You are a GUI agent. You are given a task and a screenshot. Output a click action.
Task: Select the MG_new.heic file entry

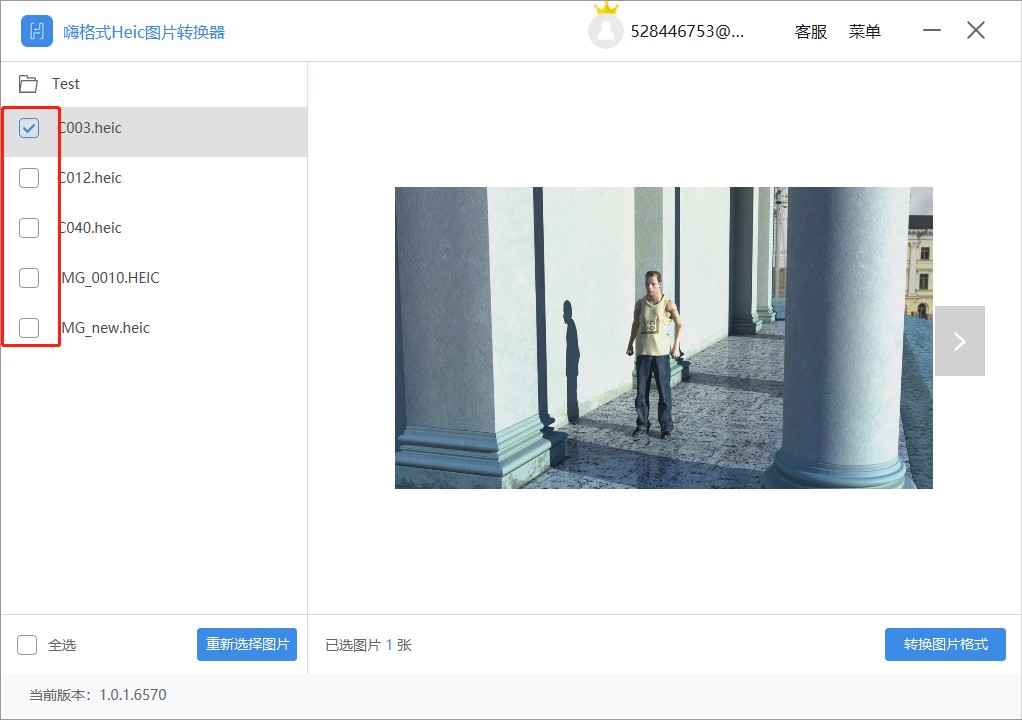tap(150, 327)
